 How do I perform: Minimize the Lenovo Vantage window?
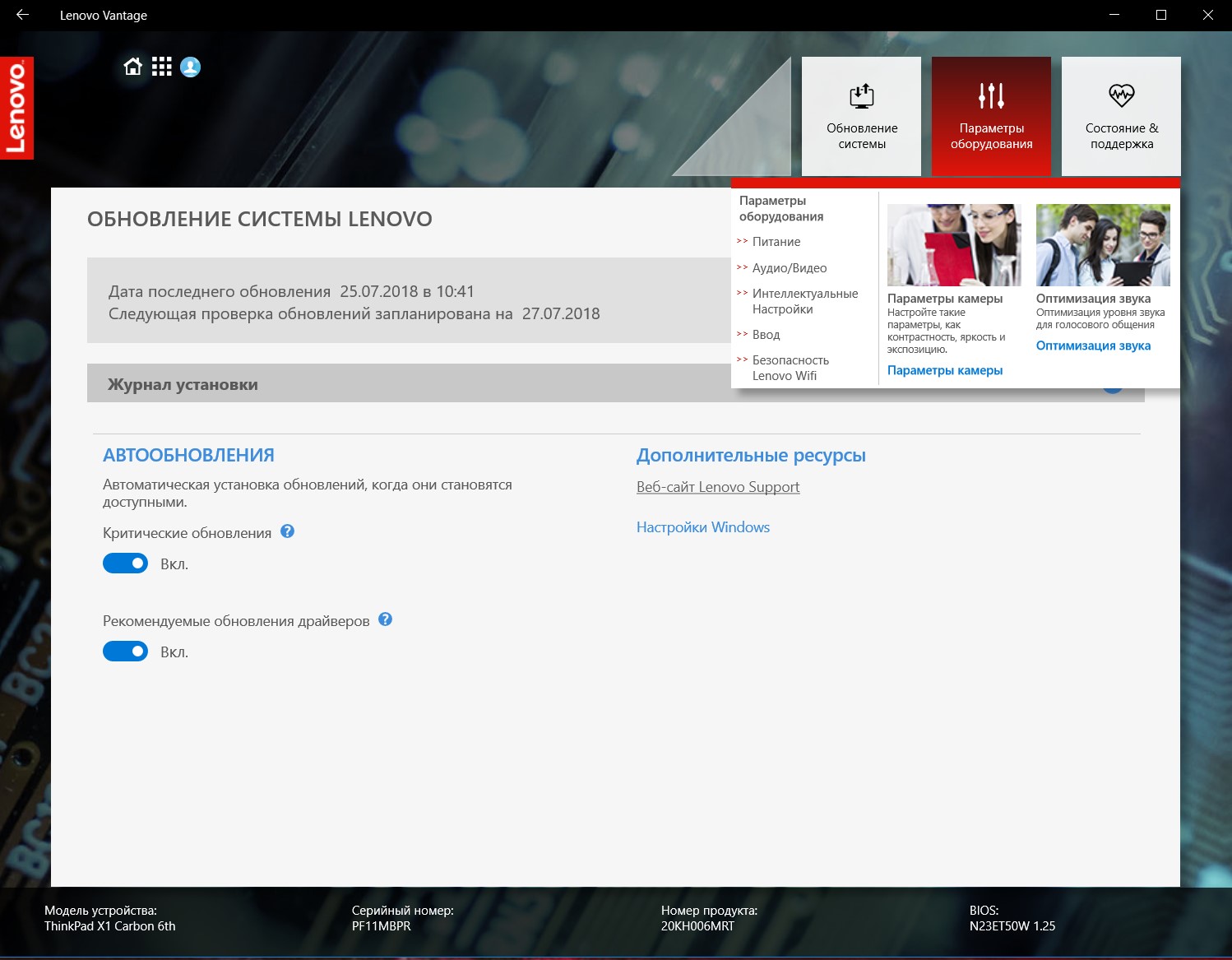tap(1114, 15)
